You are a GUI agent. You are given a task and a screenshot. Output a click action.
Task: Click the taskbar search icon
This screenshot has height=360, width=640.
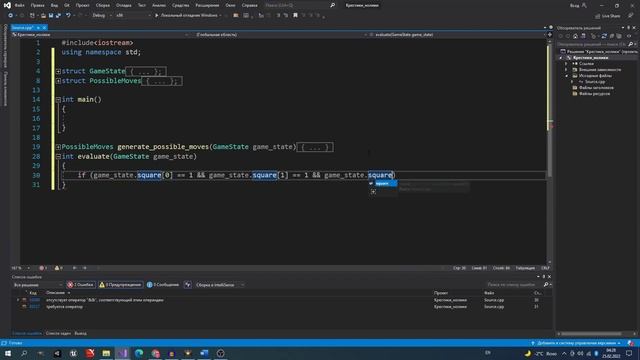tap(24, 353)
